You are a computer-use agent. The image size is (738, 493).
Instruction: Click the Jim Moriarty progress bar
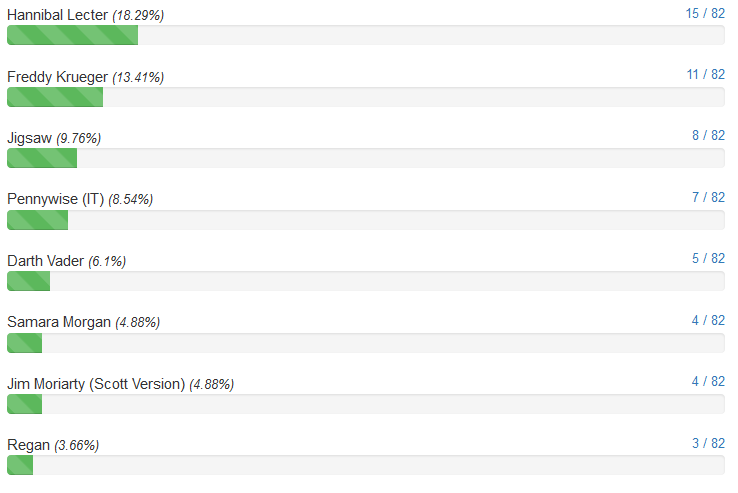366,404
